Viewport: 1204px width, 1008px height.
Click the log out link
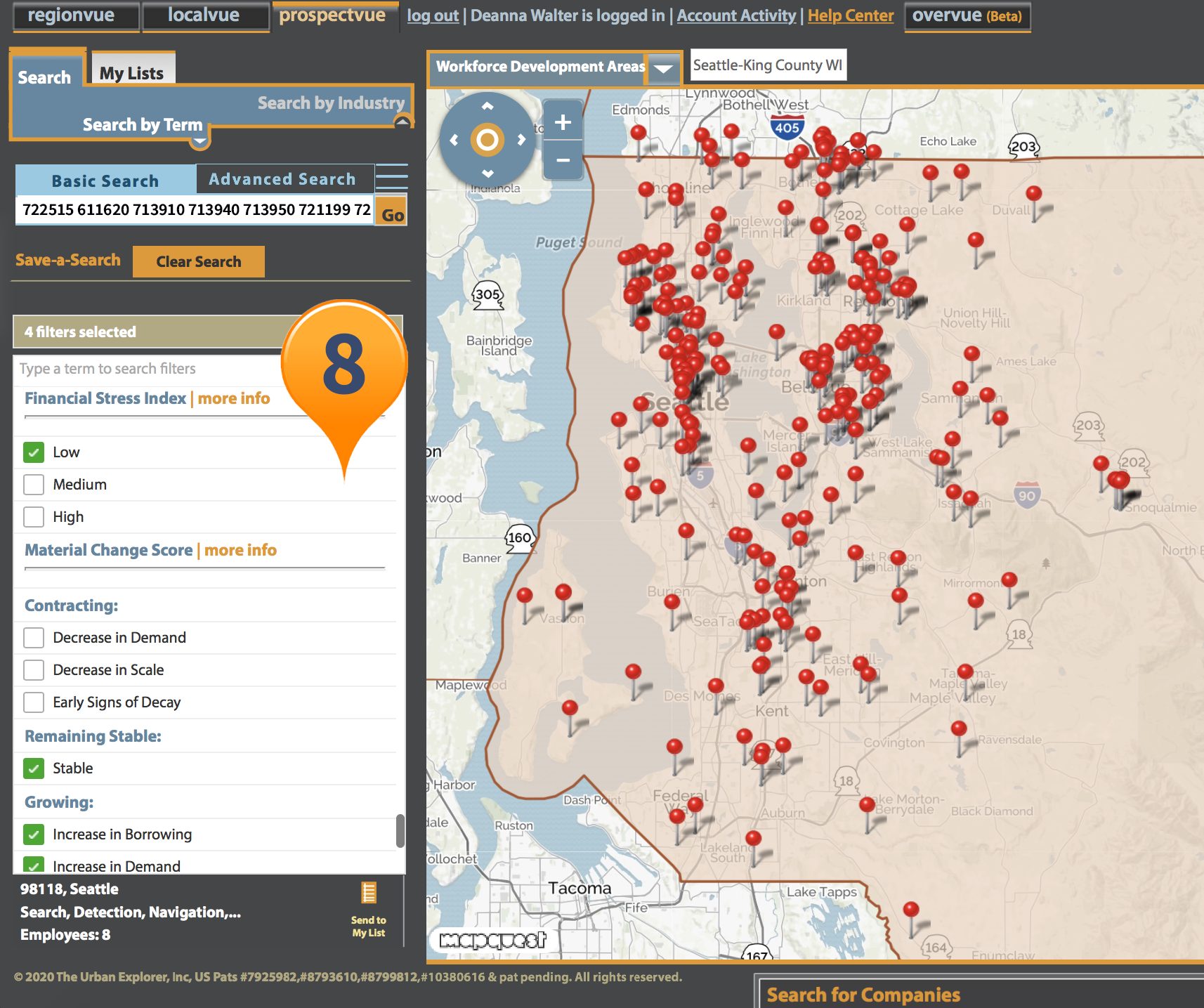[433, 15]
